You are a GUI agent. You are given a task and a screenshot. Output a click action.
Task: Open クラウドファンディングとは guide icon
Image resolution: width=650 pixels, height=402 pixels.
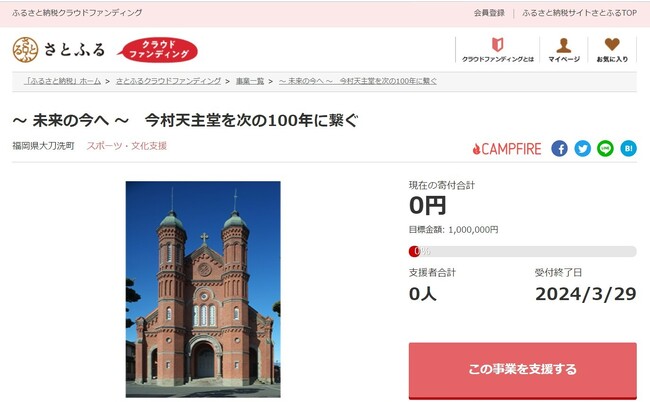click(498, 50)
